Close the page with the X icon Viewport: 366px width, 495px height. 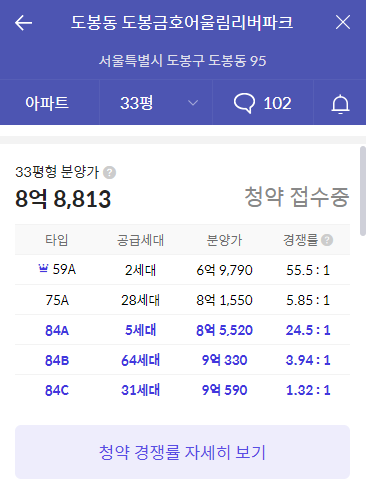point(343,22)
